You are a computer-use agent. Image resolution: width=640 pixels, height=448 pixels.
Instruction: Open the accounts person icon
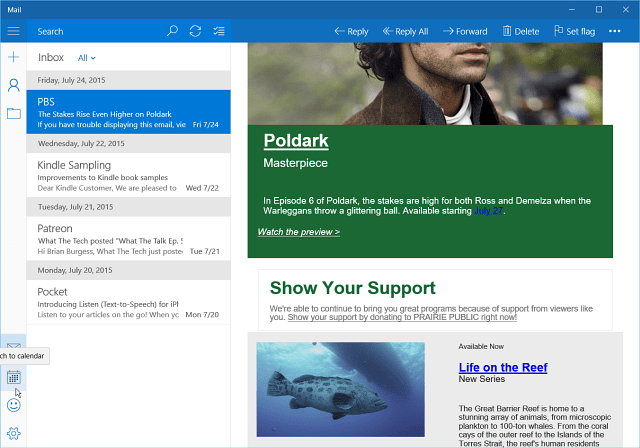click(x=13, y=85)
